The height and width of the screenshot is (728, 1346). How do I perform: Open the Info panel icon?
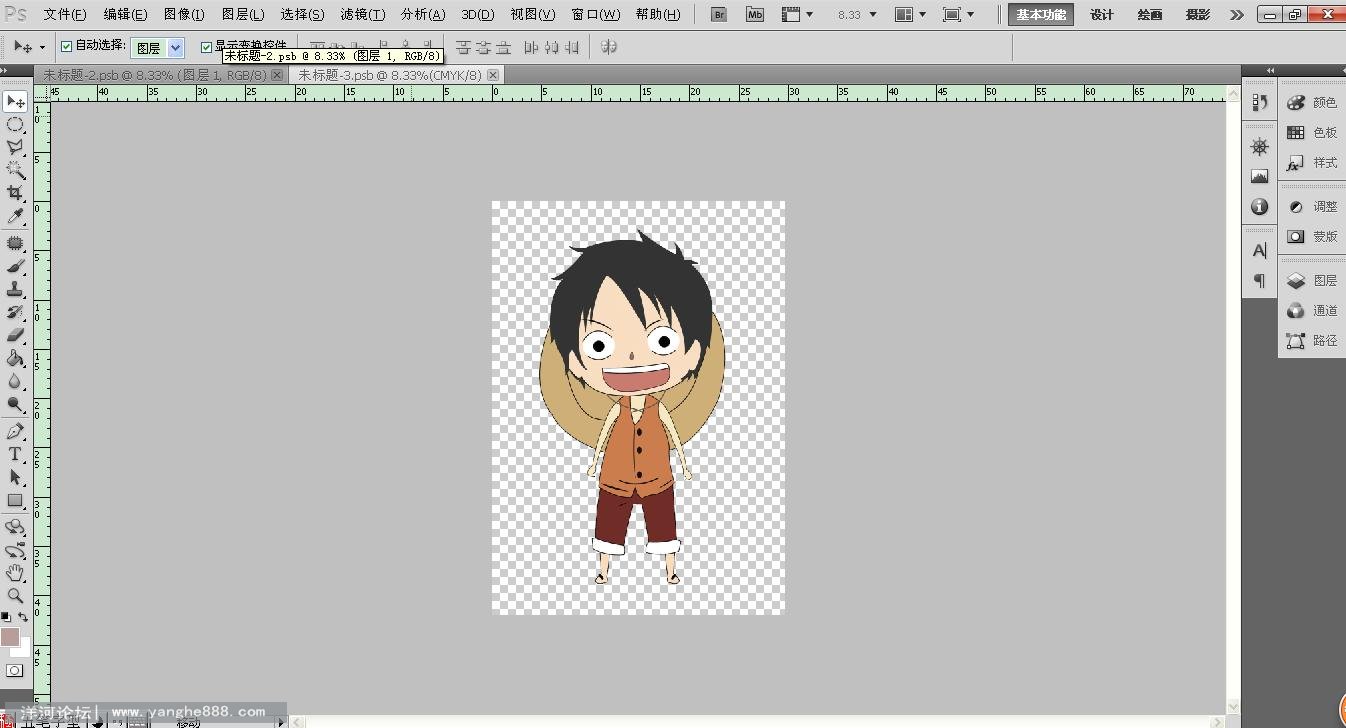(1259, 207)
